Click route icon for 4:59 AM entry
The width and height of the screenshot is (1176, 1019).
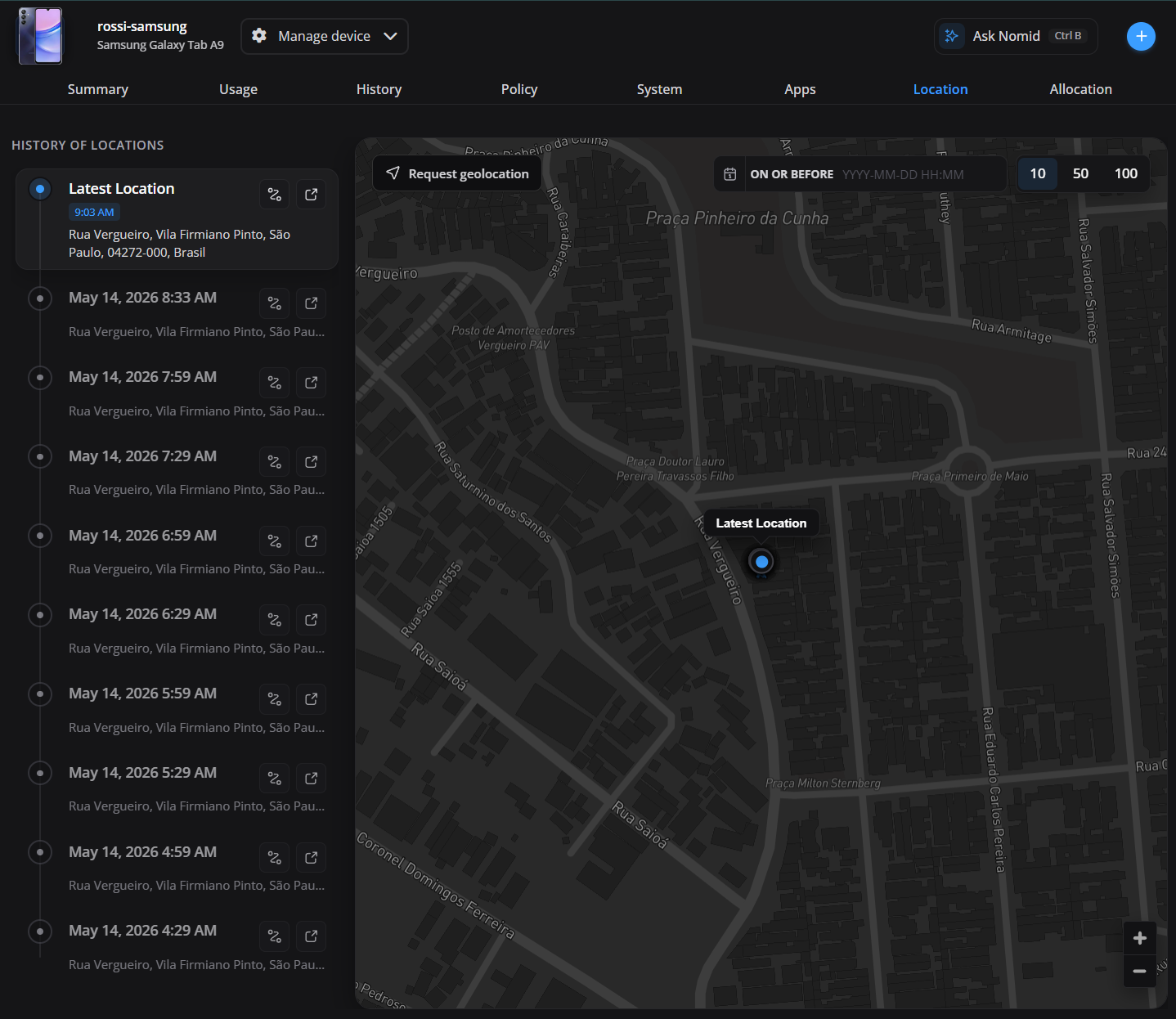[275, 858]
